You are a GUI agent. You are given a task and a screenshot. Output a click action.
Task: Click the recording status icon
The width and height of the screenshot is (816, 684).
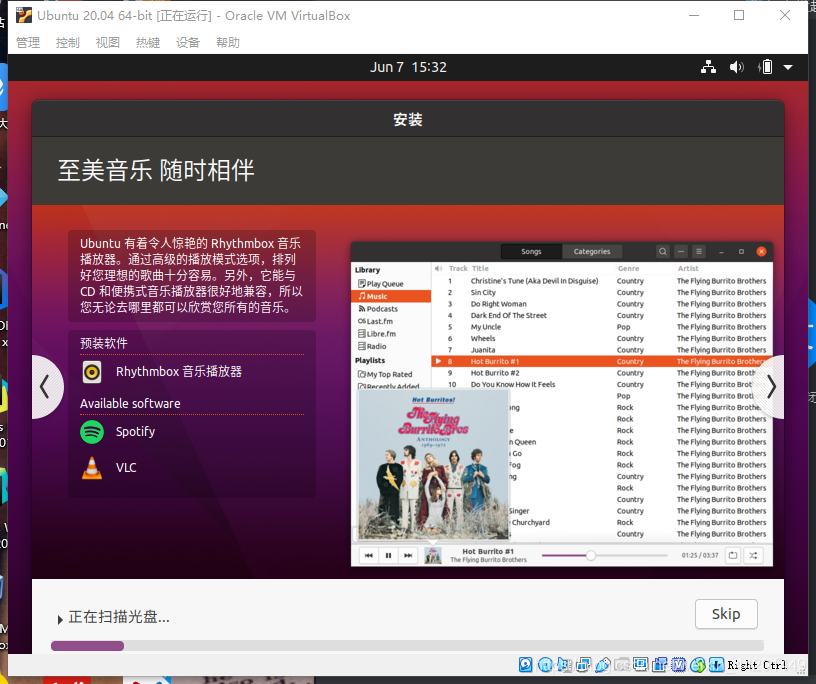click(660, 664)
